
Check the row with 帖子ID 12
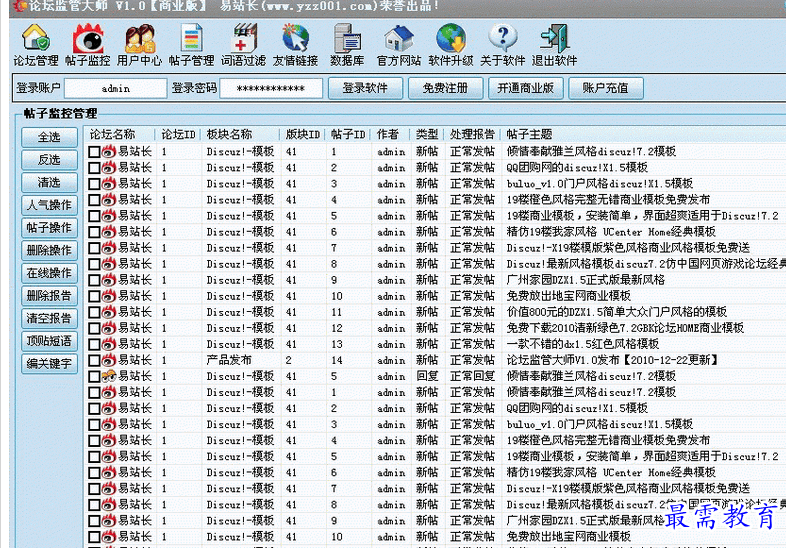(x=94, y=328)
